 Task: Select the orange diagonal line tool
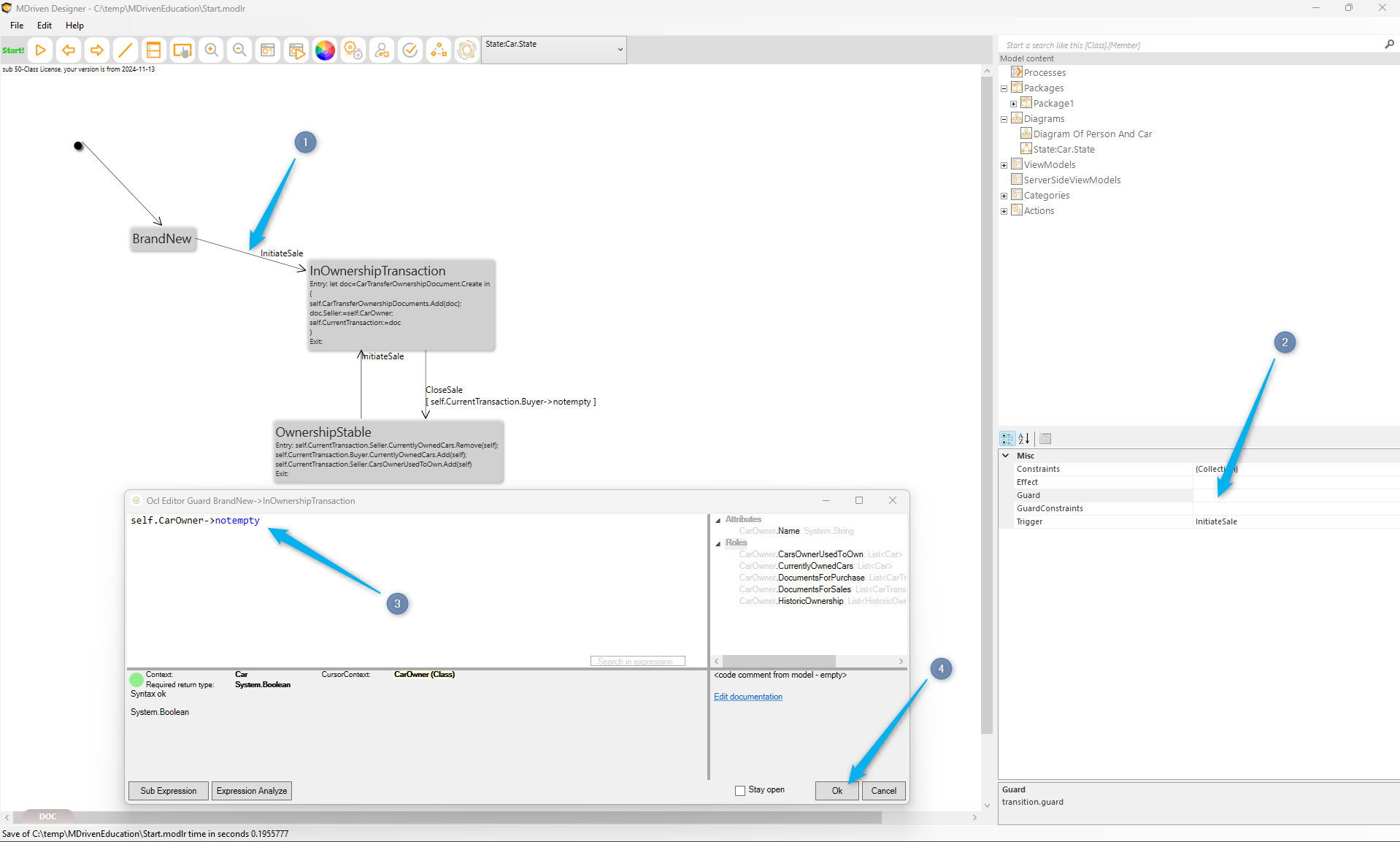[x=125, y=50]
